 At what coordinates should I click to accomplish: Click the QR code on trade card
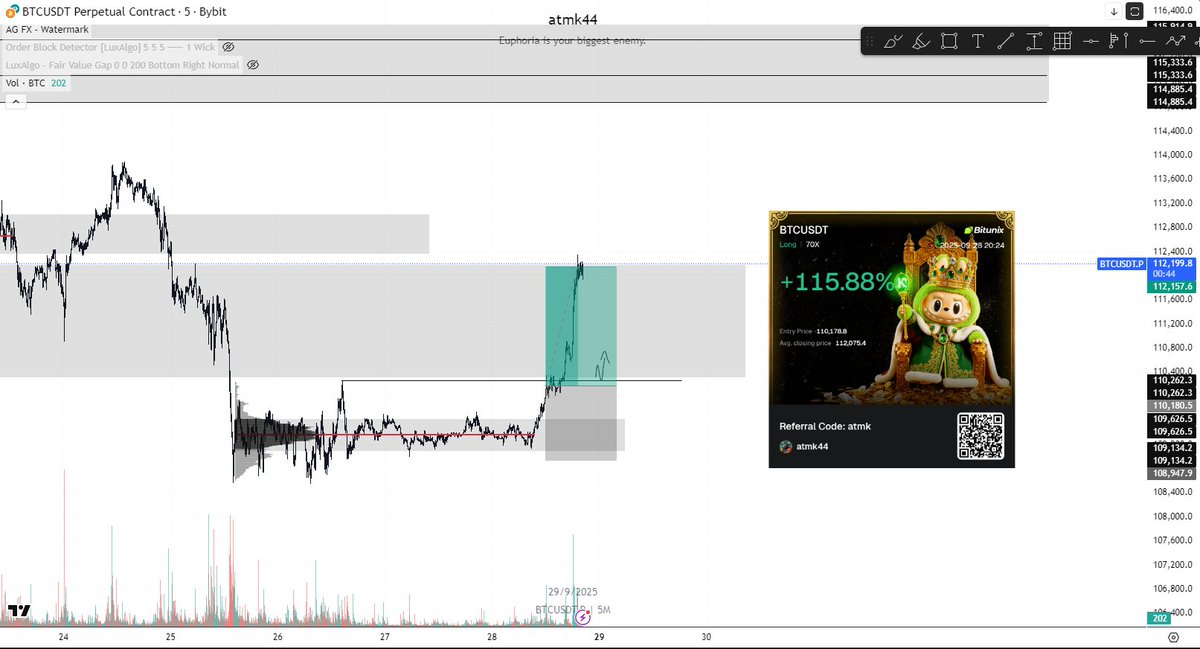coord(980,436)
